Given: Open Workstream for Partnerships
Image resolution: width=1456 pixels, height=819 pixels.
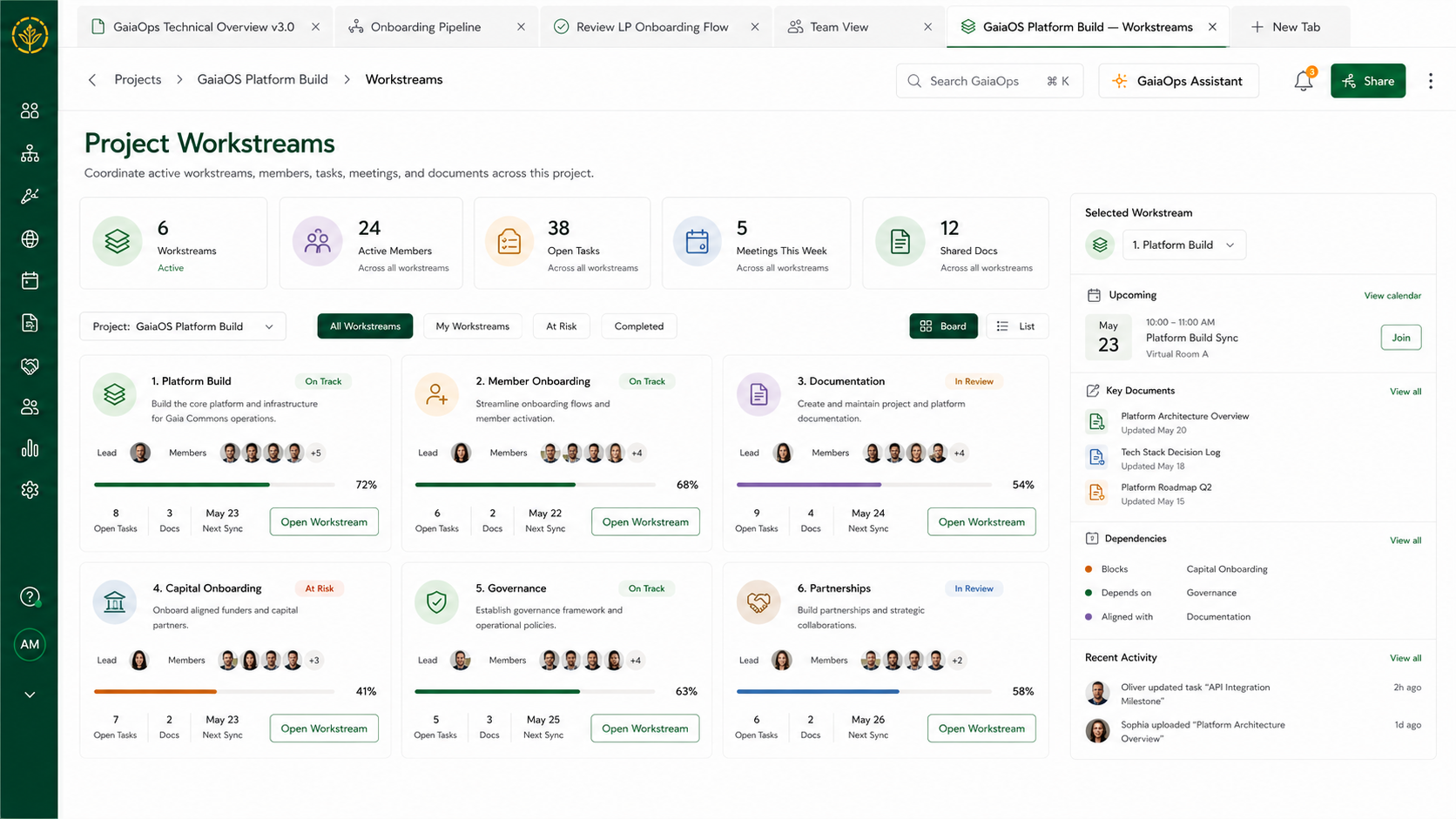Looking at the screenshot, I should [x=981, y=728].
